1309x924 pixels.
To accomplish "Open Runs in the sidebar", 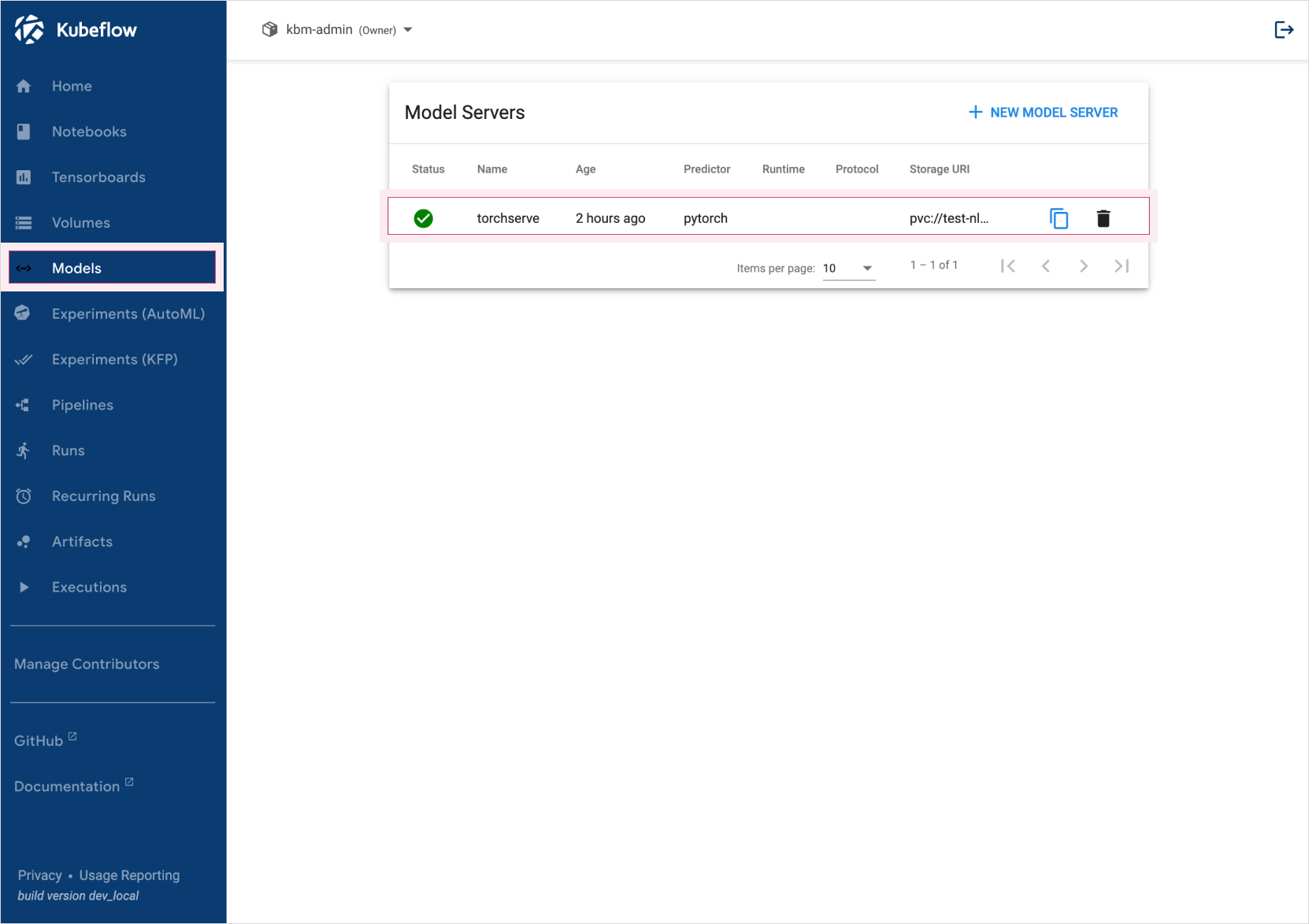I will pyautogui.click(x=113, y=451).
